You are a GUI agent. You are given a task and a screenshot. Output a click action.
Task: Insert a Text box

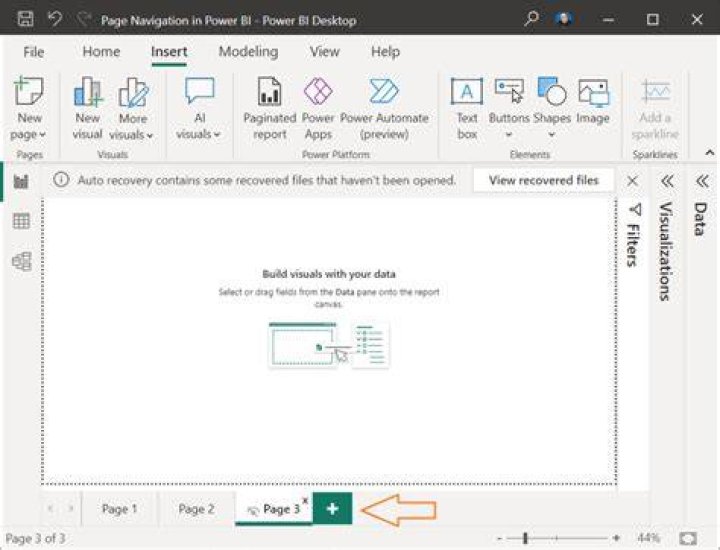pos(467,109)
